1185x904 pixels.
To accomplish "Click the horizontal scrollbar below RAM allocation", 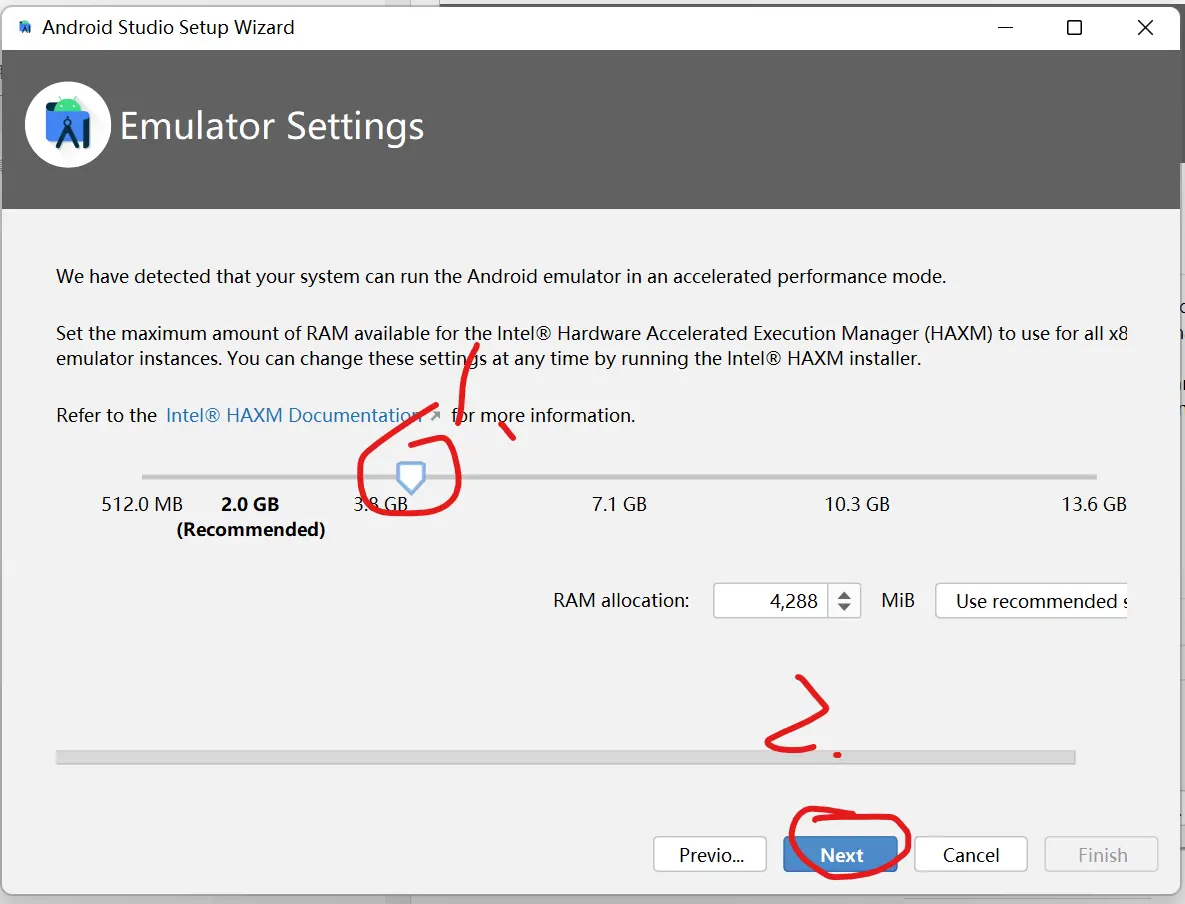I will [x=565, y=758].
